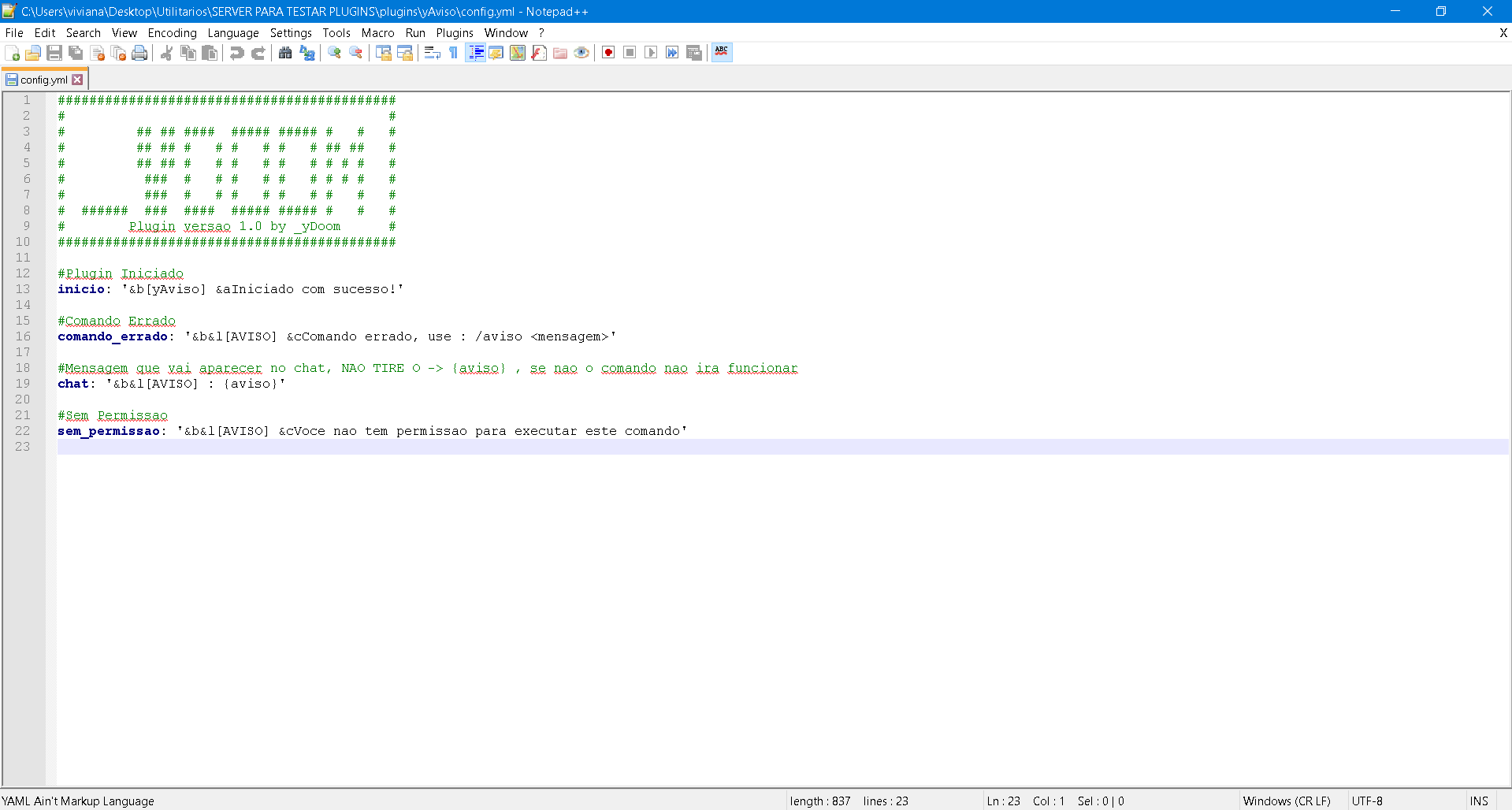
Task: Toggle the monitoring eye icon
Action: [581, 53]
